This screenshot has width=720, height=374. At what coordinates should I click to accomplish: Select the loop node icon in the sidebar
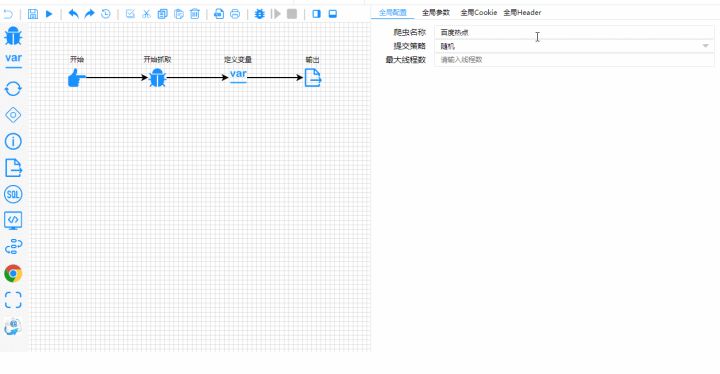[13, 89]
